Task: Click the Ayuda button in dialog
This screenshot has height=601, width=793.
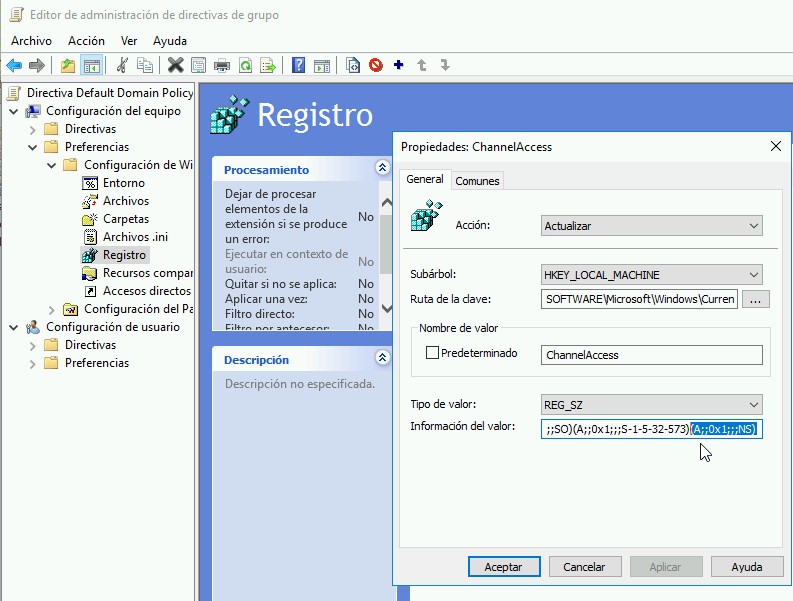Action: click(746, 567)
